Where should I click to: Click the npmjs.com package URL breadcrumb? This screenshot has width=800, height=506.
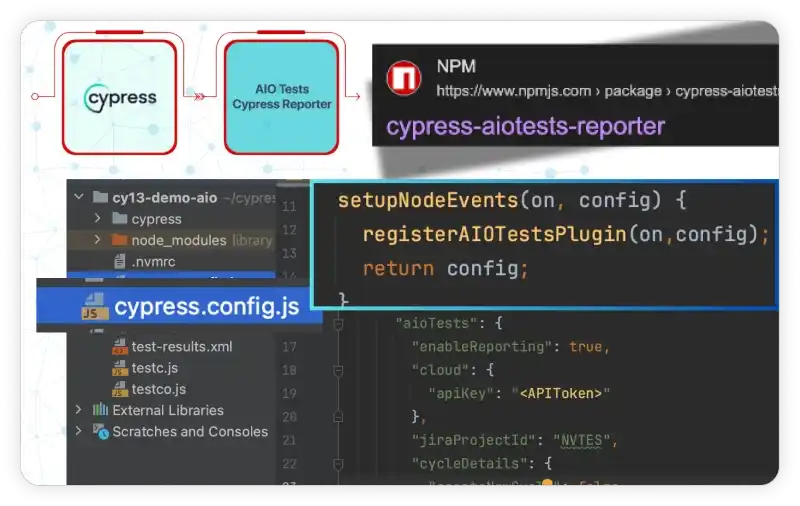607,91
